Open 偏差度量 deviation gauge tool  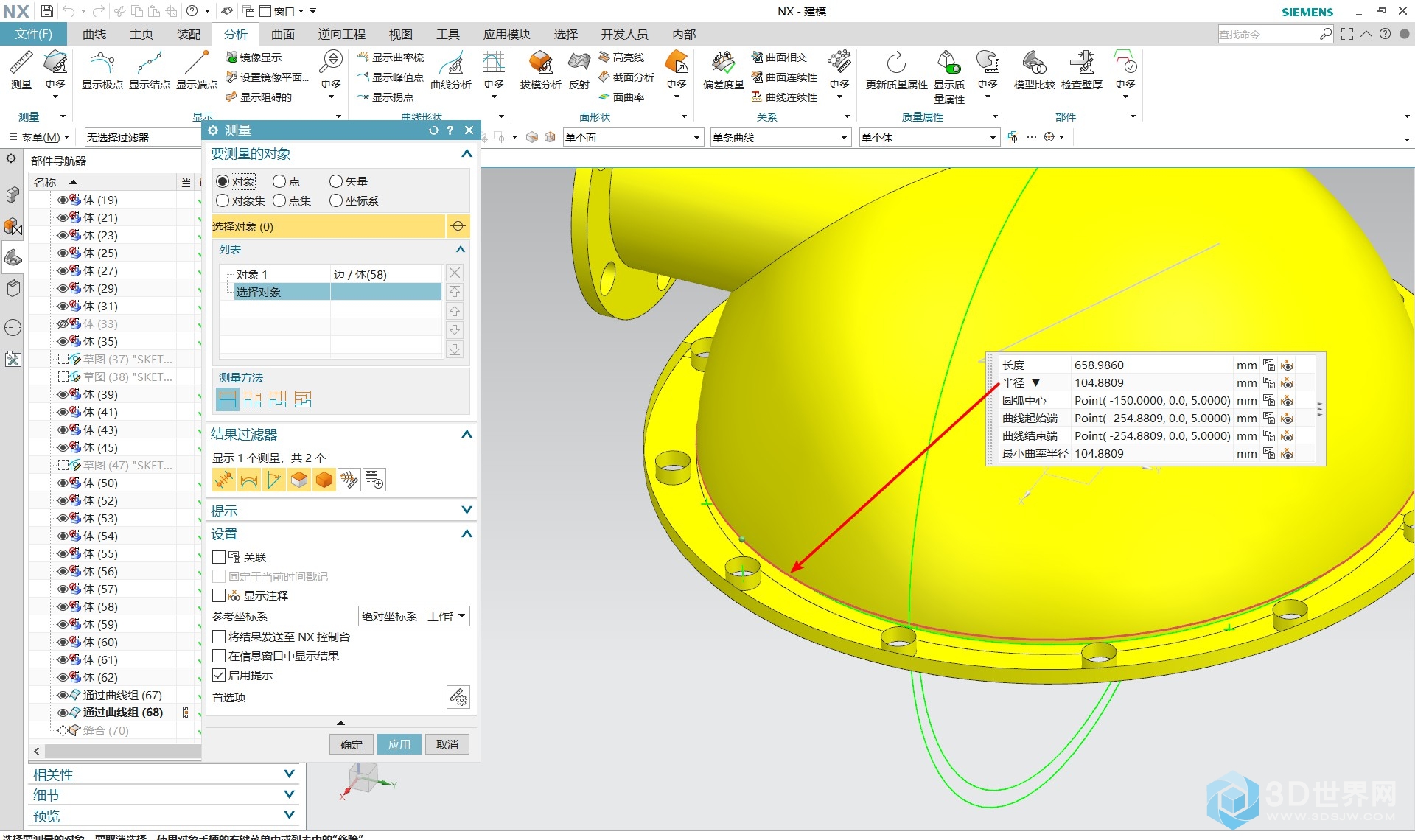coord(724,70)
